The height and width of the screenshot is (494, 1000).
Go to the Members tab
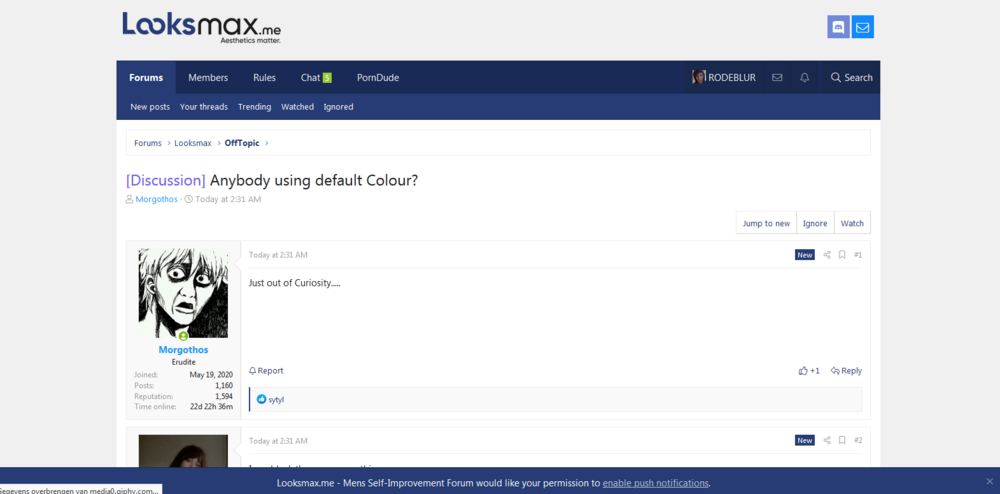point(208,78)
